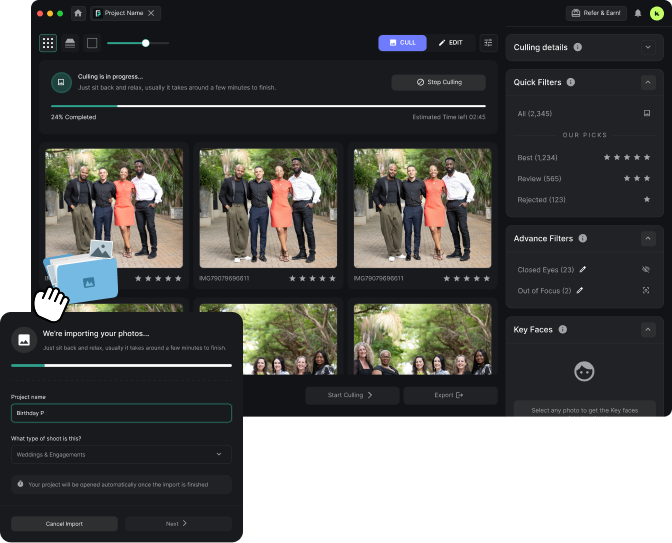The image size is (672, 543).
Task: Adjust the thumbnail size slider
Action: click(146, 43)
